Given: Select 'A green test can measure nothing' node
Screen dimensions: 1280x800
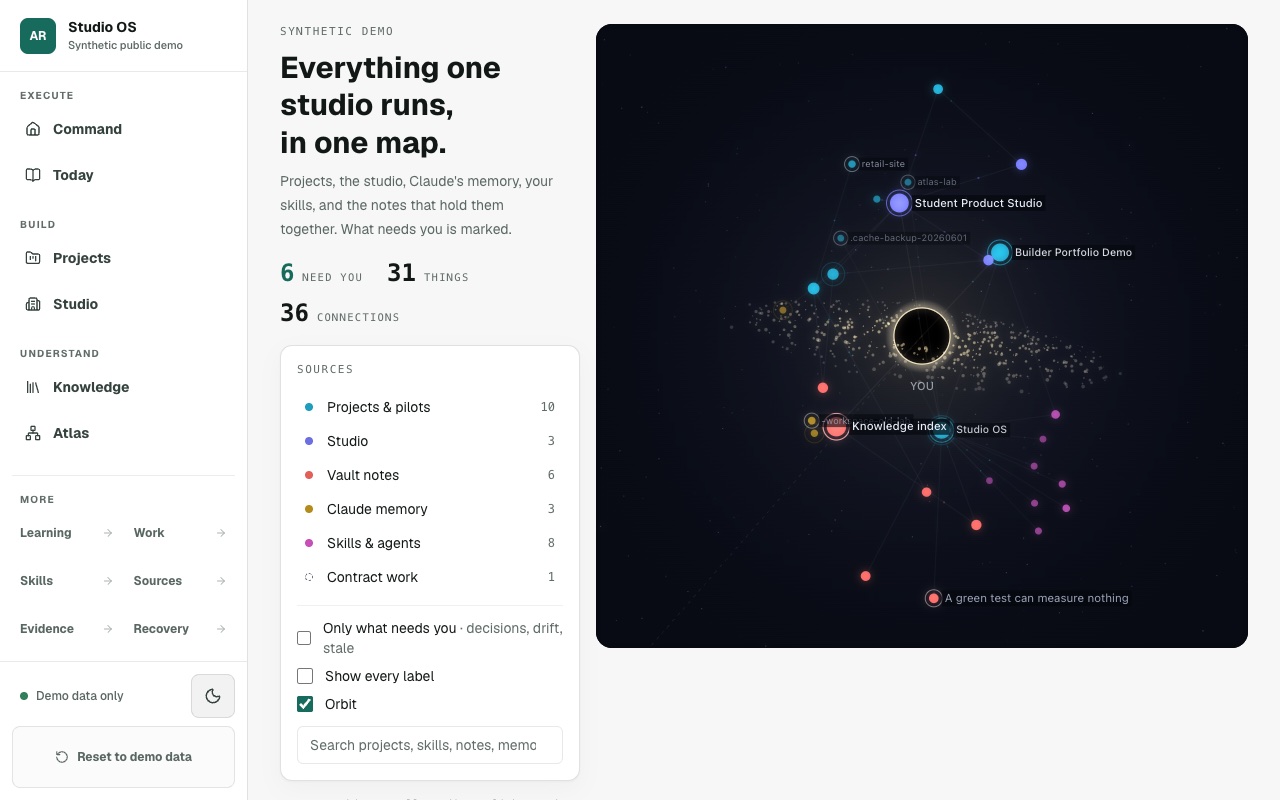Looking at the screenshot, I should click(x=933, y=598).
